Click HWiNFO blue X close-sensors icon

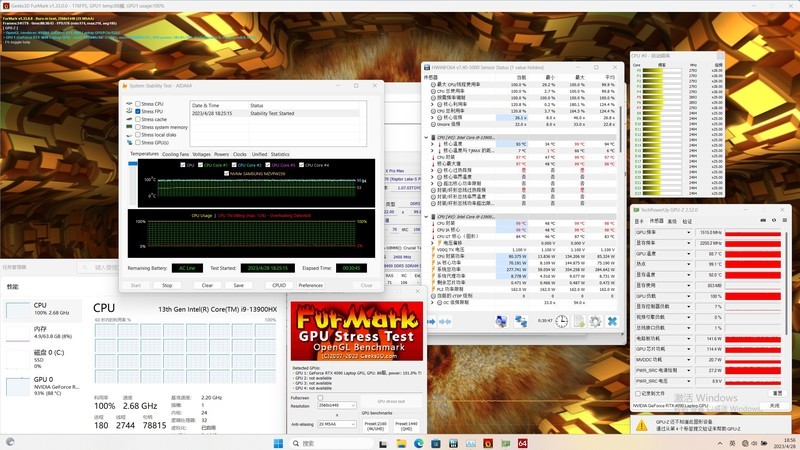click(x=612, y=321)
